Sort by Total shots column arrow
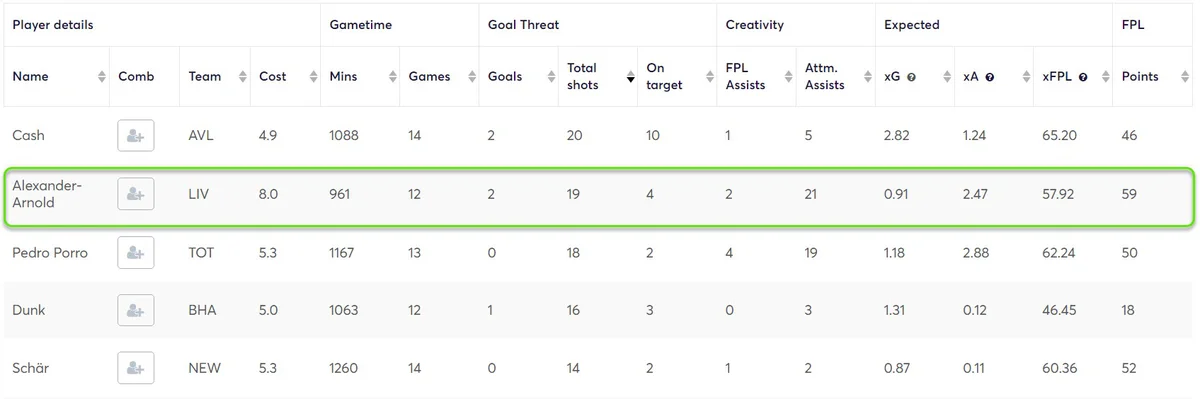Screen dimensions: 1200x399 [630, 77]
